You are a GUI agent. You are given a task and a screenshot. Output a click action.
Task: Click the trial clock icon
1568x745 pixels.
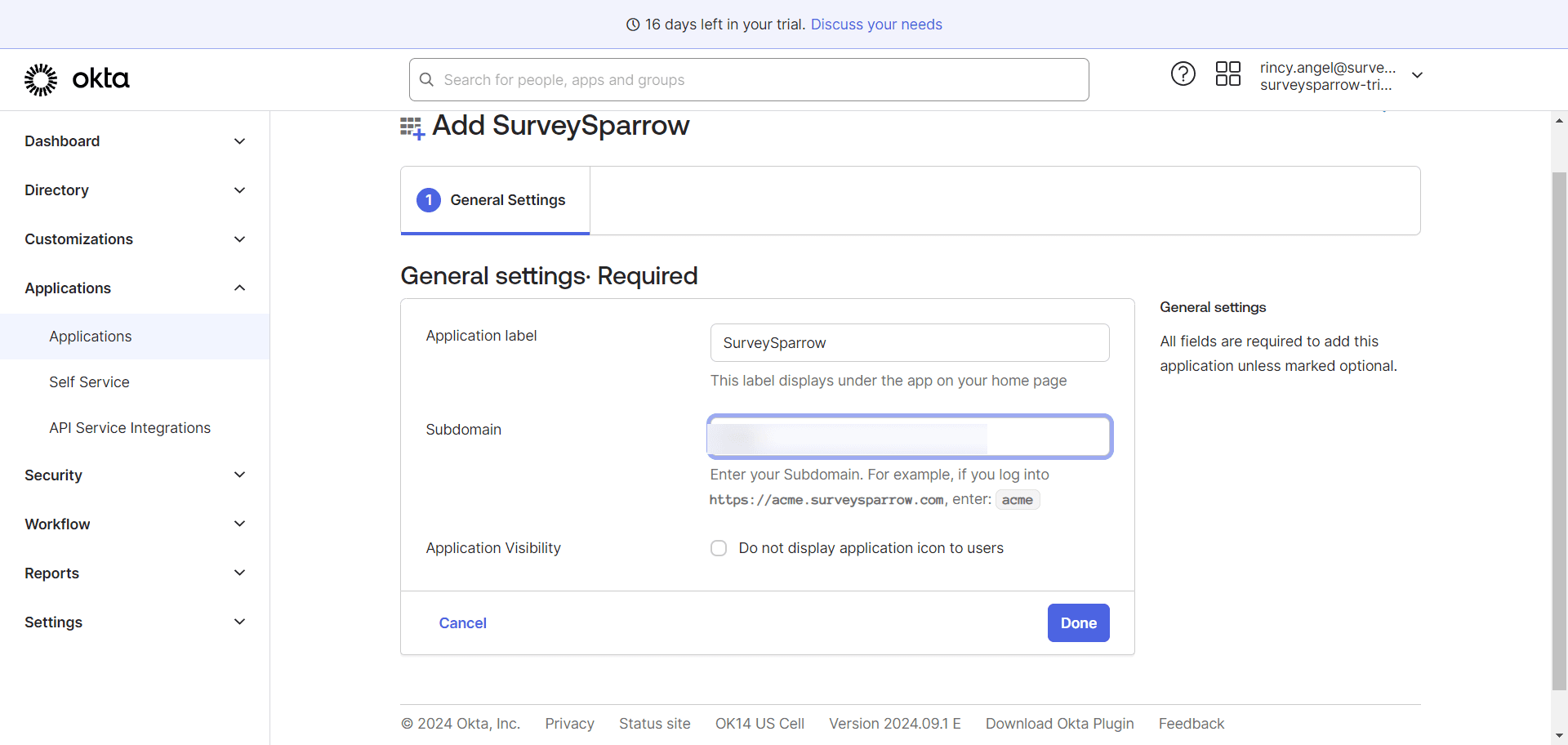tap(633, 25)
